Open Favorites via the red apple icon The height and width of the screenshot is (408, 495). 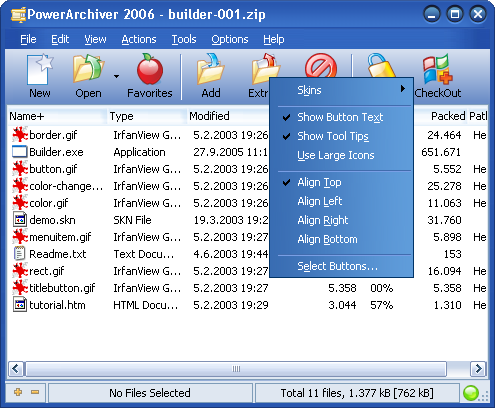coord(150,69)
